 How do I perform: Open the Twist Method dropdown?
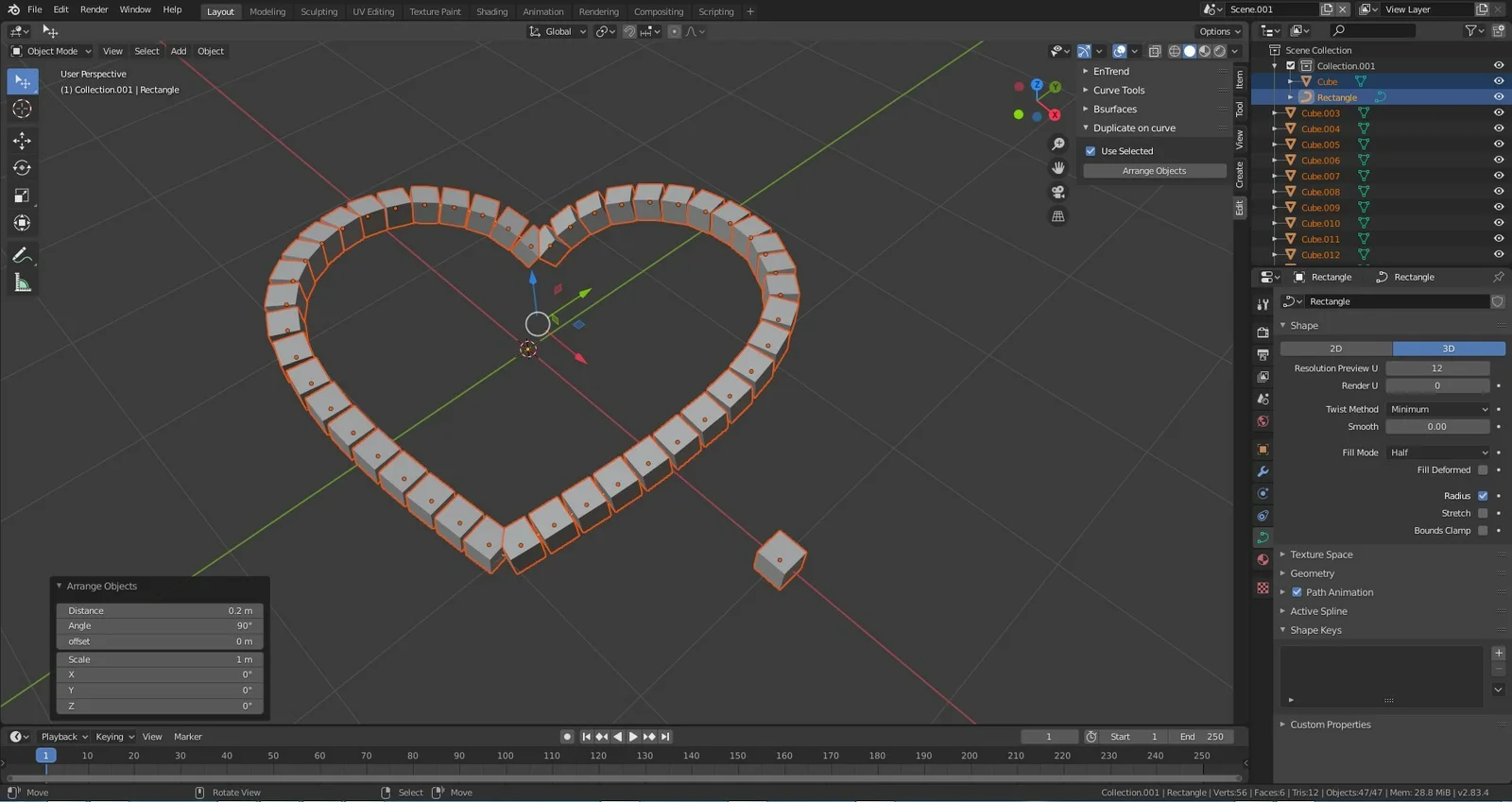(x=1437, y=410)
